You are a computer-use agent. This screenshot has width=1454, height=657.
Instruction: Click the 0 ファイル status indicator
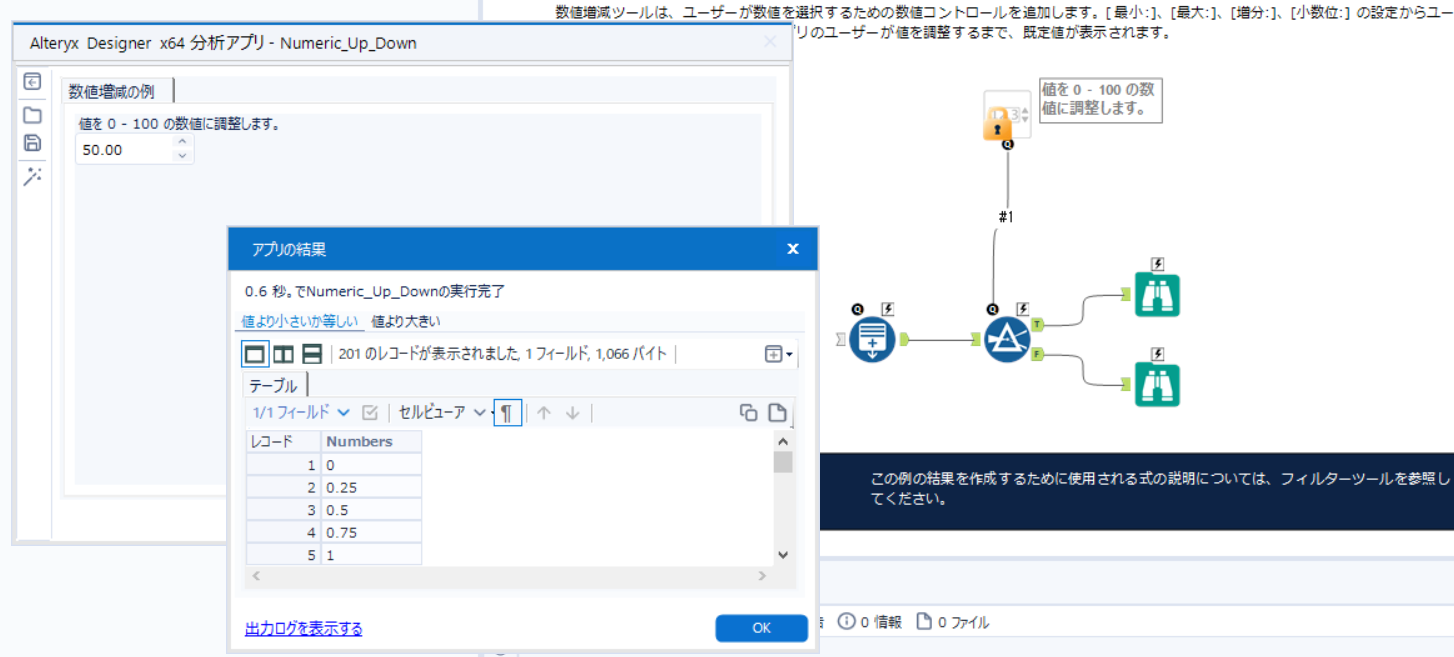952,622
